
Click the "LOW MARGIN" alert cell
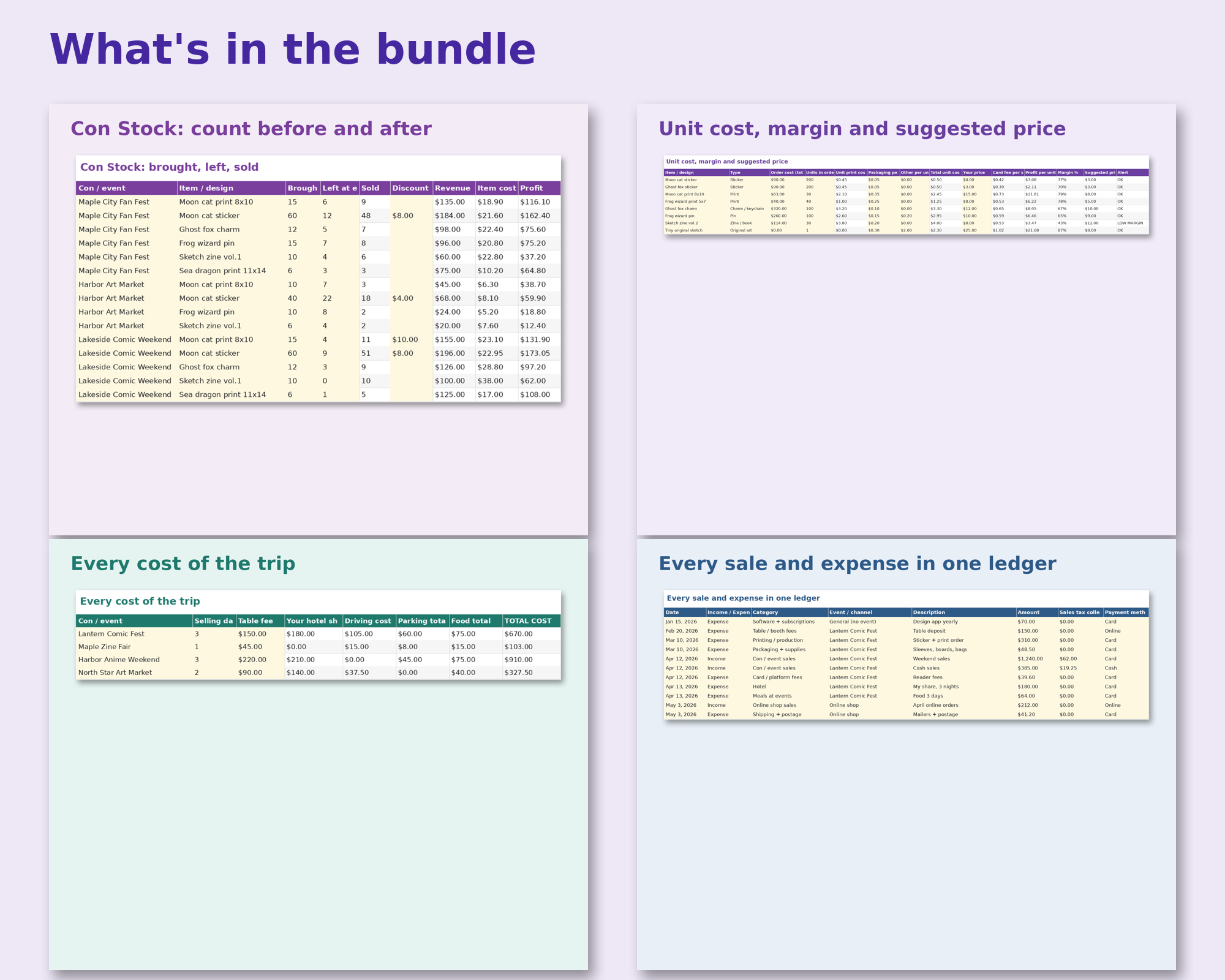[x=1132, y=223]
